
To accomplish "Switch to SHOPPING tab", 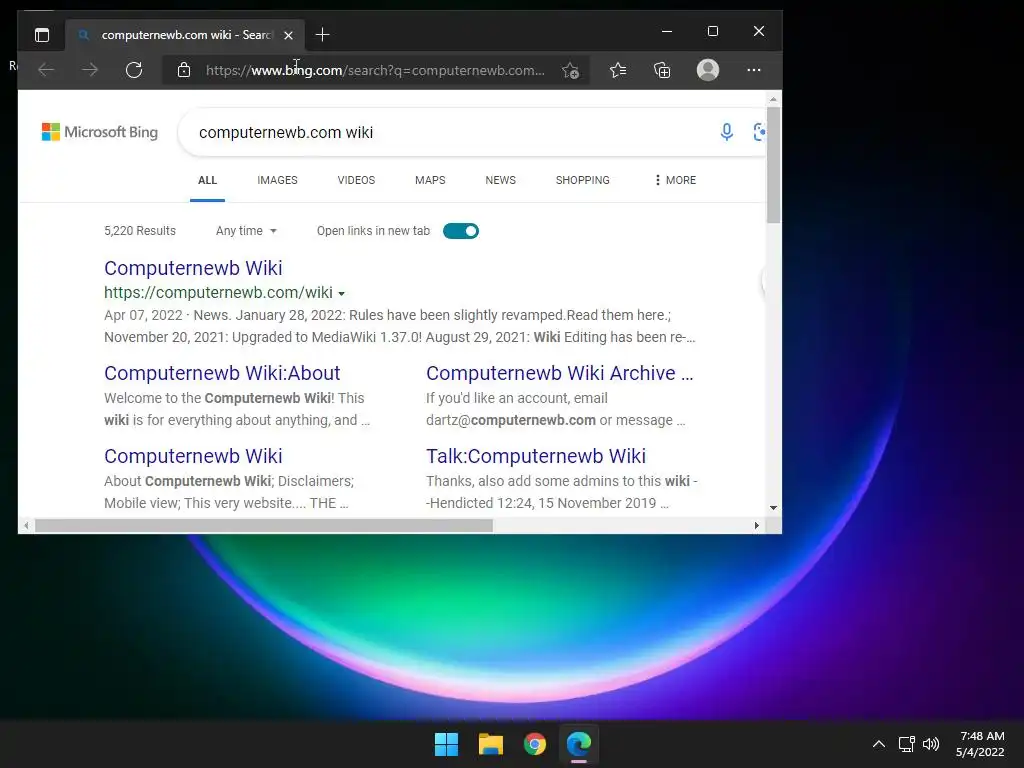I will [x=583, y=180].
